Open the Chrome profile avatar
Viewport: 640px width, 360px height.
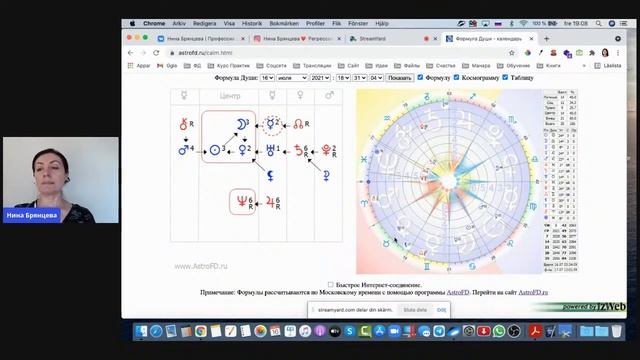(x=605, y=53)
